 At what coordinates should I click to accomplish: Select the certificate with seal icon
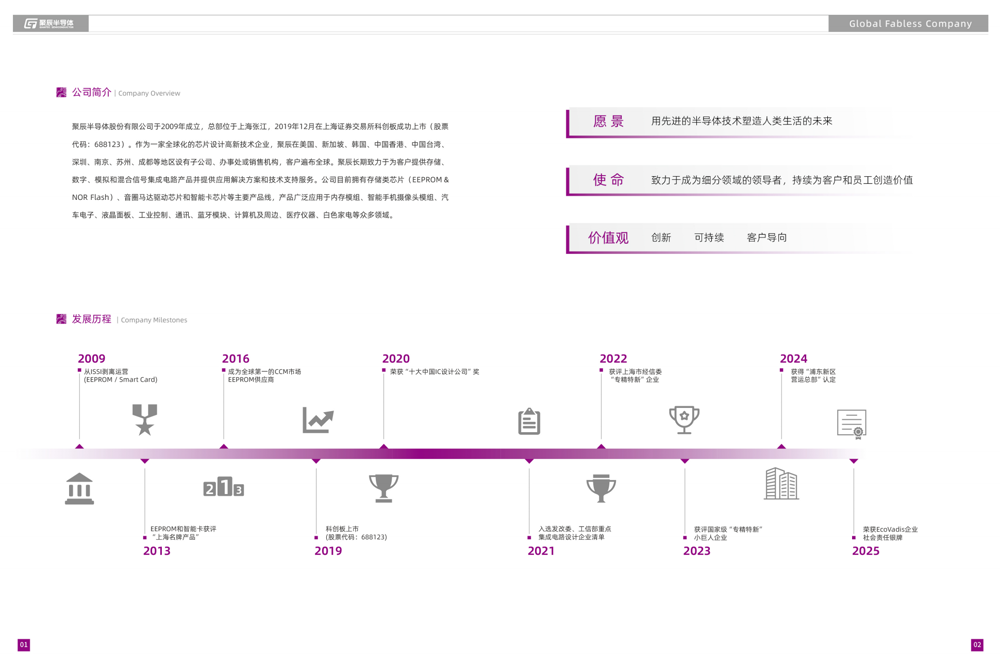coord(851,424)
